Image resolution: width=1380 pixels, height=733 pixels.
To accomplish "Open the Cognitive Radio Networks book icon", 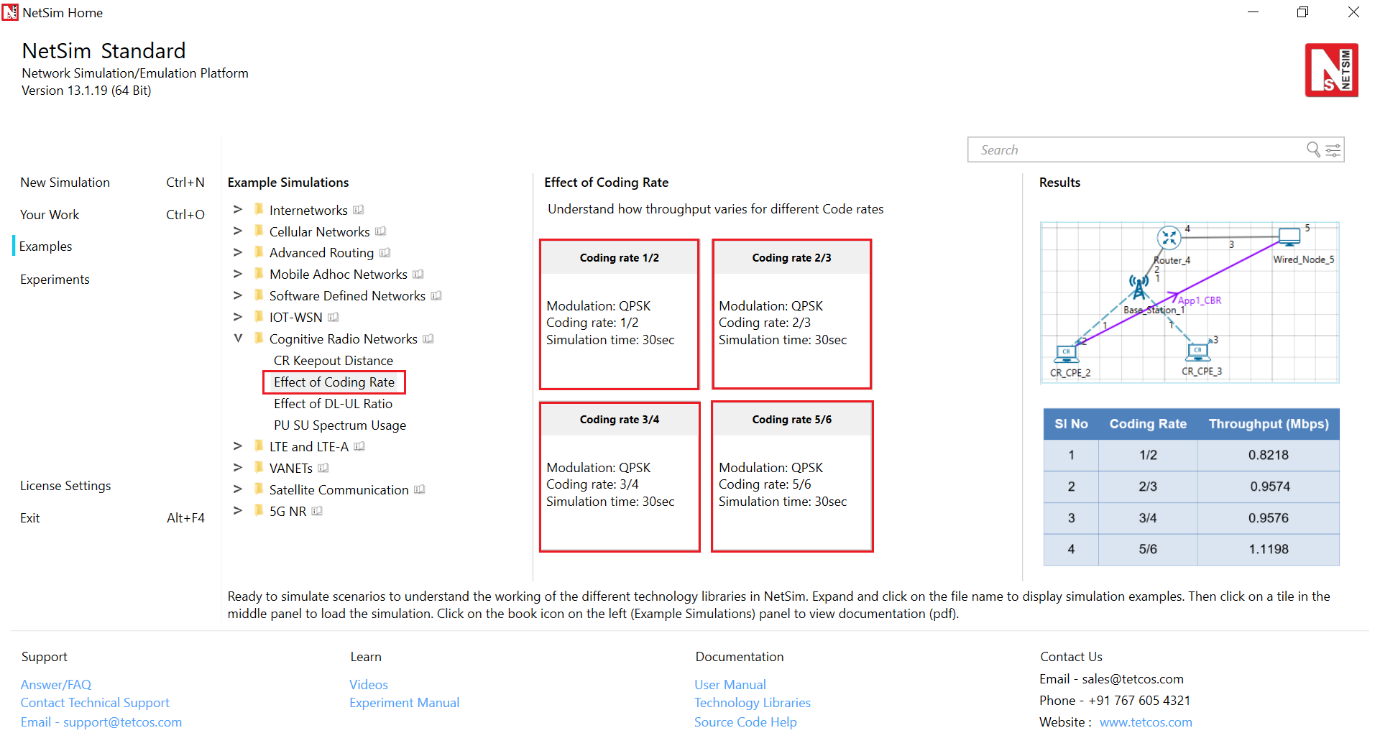I will point(428,339).
